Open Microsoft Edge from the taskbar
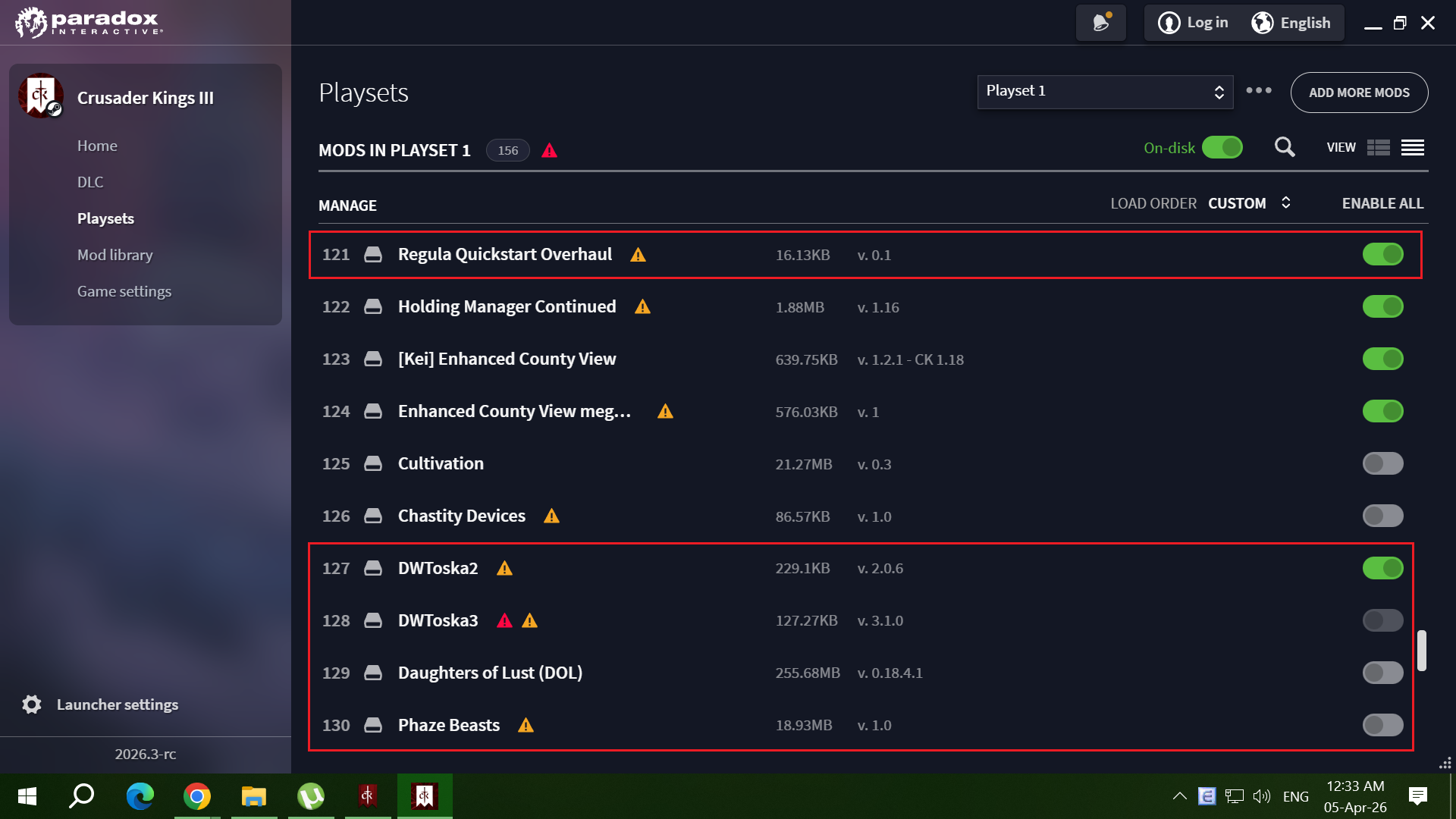Screen dimensions: 1456x819 tap(140, 796)
